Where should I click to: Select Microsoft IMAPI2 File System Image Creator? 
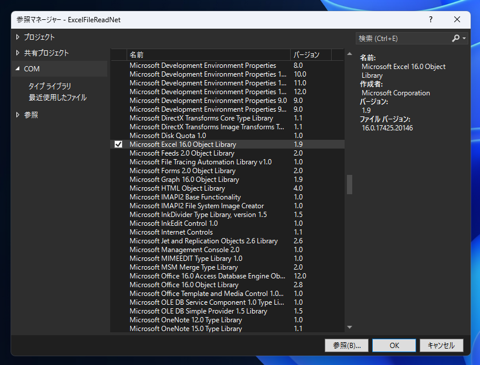point(227,206)
